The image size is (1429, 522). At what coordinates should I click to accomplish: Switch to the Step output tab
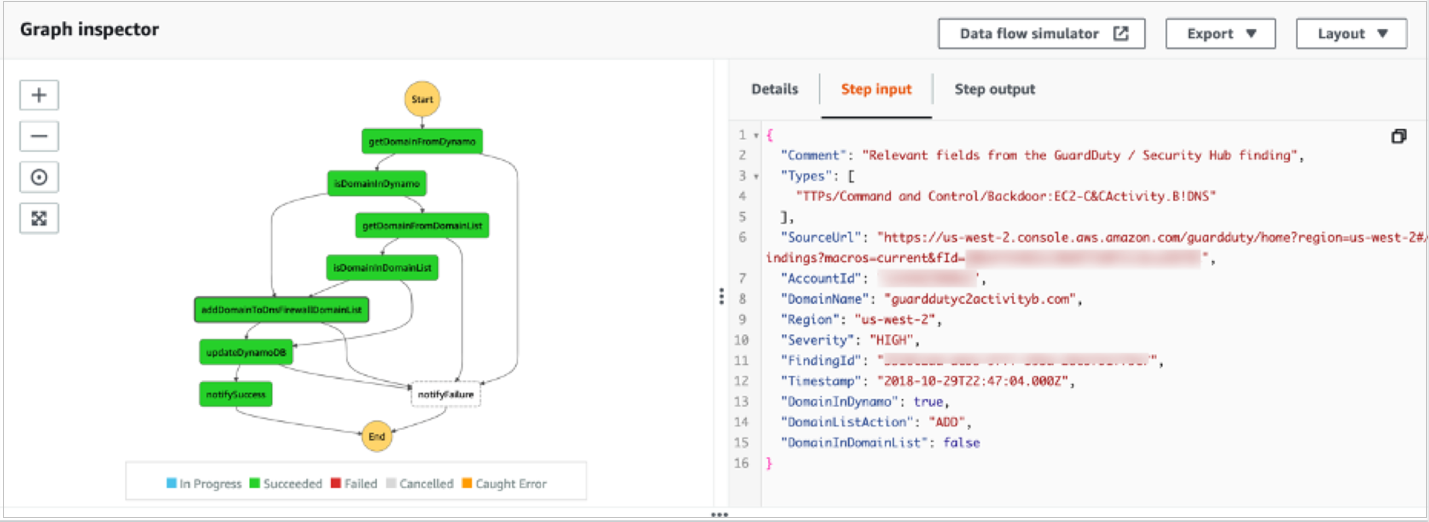click(995, 89)
